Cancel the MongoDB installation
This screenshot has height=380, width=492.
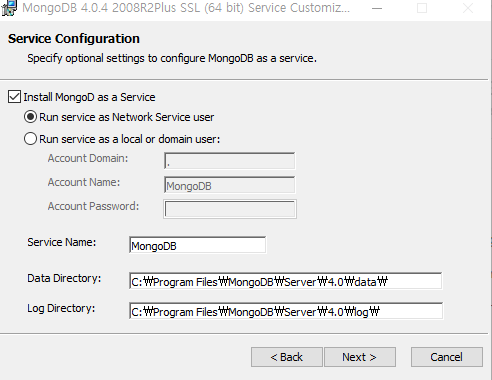pyautogui.click(x=447, y=357)
